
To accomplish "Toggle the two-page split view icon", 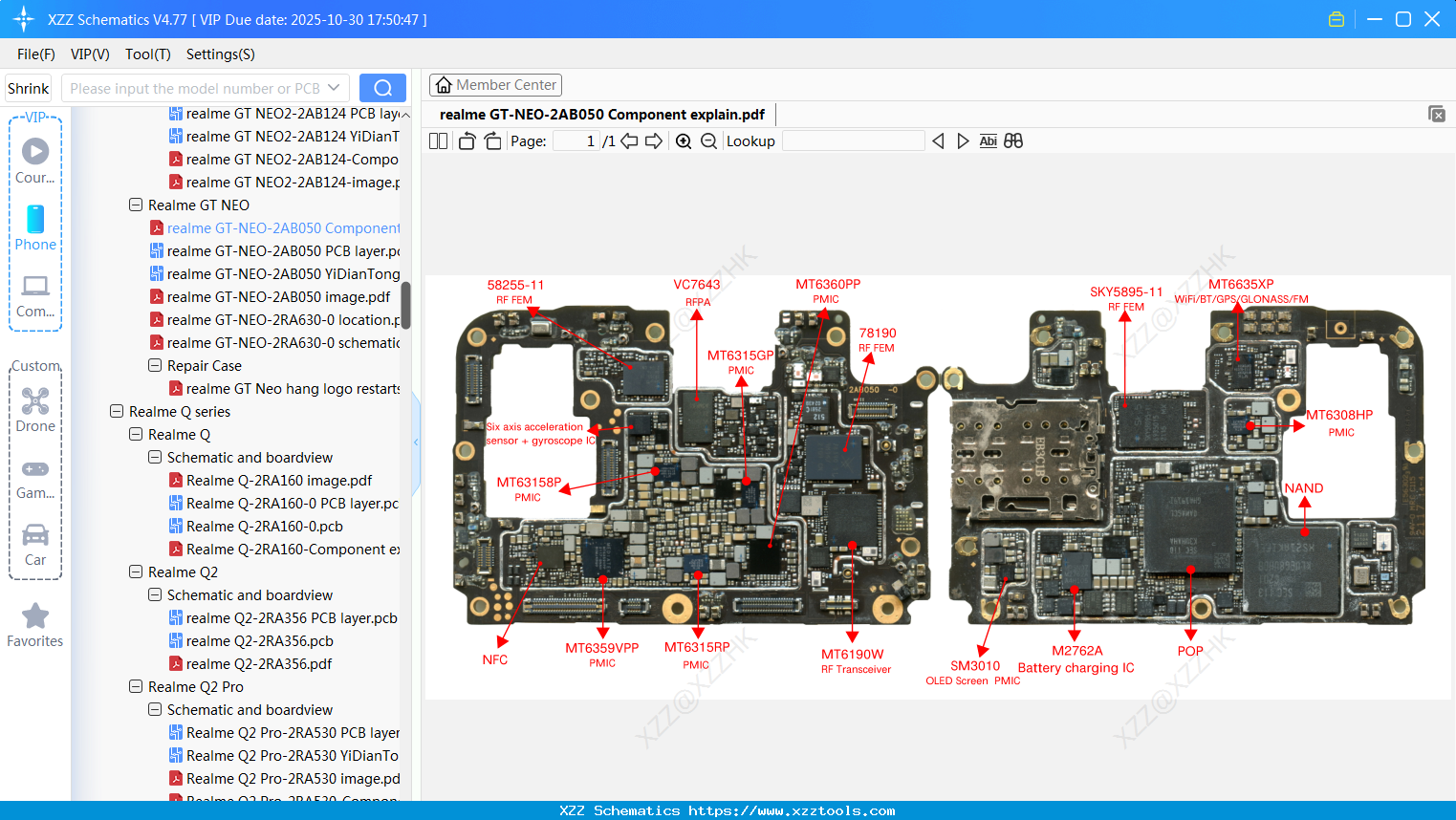I will click(x=438, y=141).
